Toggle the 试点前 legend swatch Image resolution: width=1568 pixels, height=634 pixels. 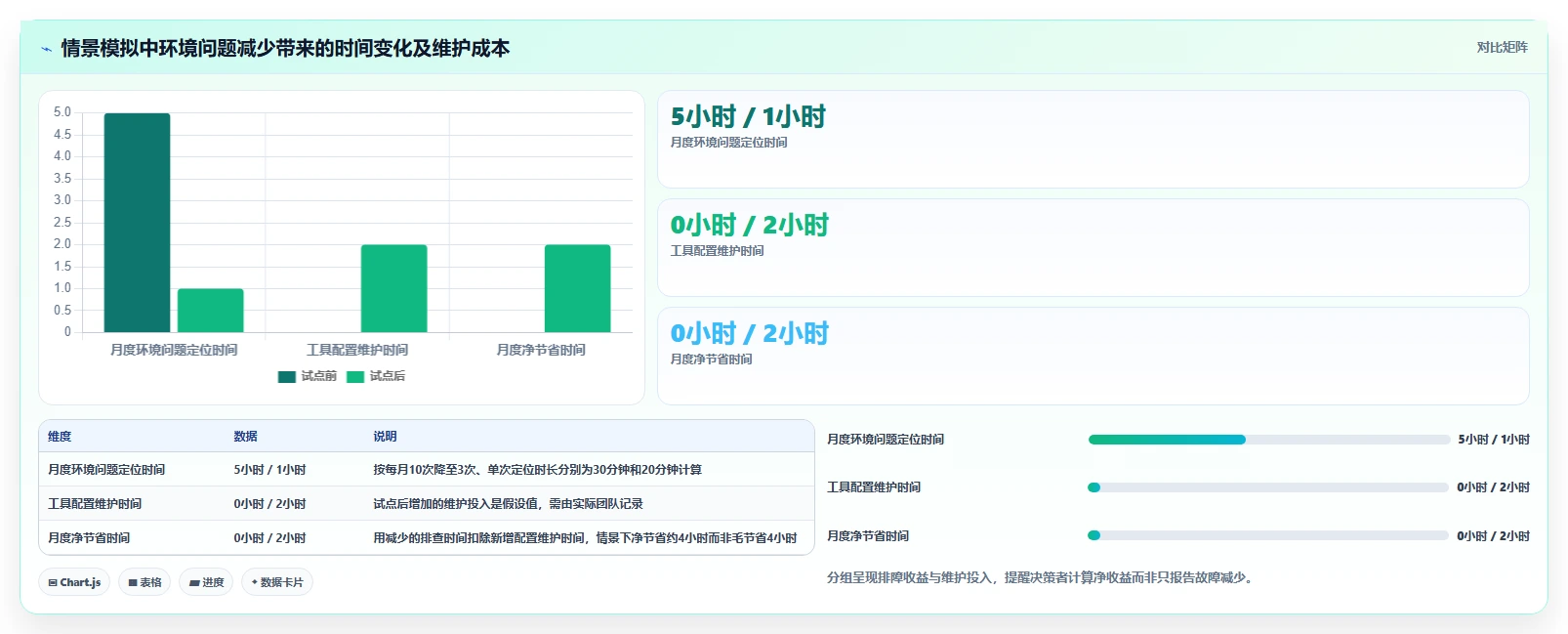(x=287, y=376)
